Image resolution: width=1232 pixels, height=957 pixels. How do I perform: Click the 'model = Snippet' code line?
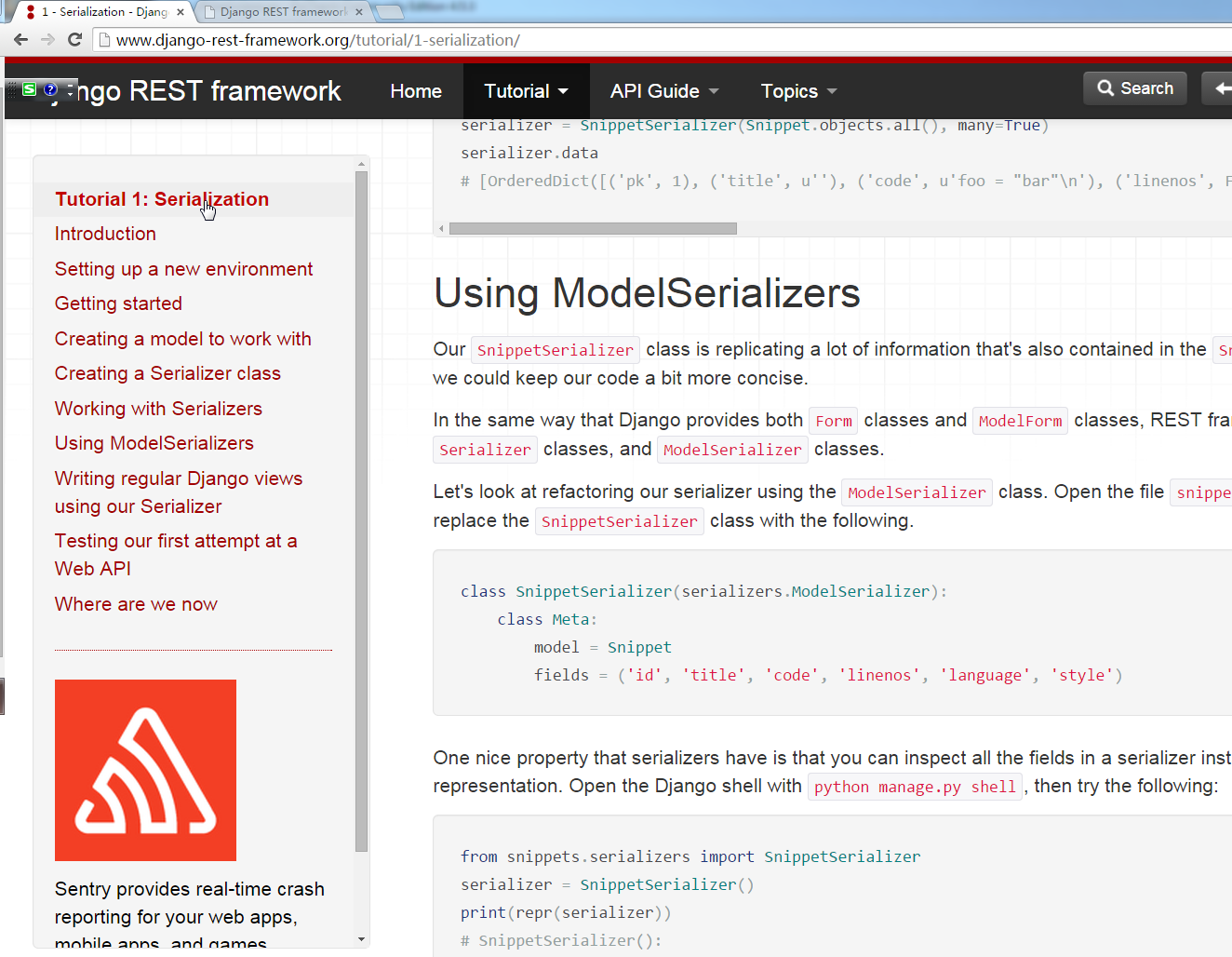[x=602, y=647]
